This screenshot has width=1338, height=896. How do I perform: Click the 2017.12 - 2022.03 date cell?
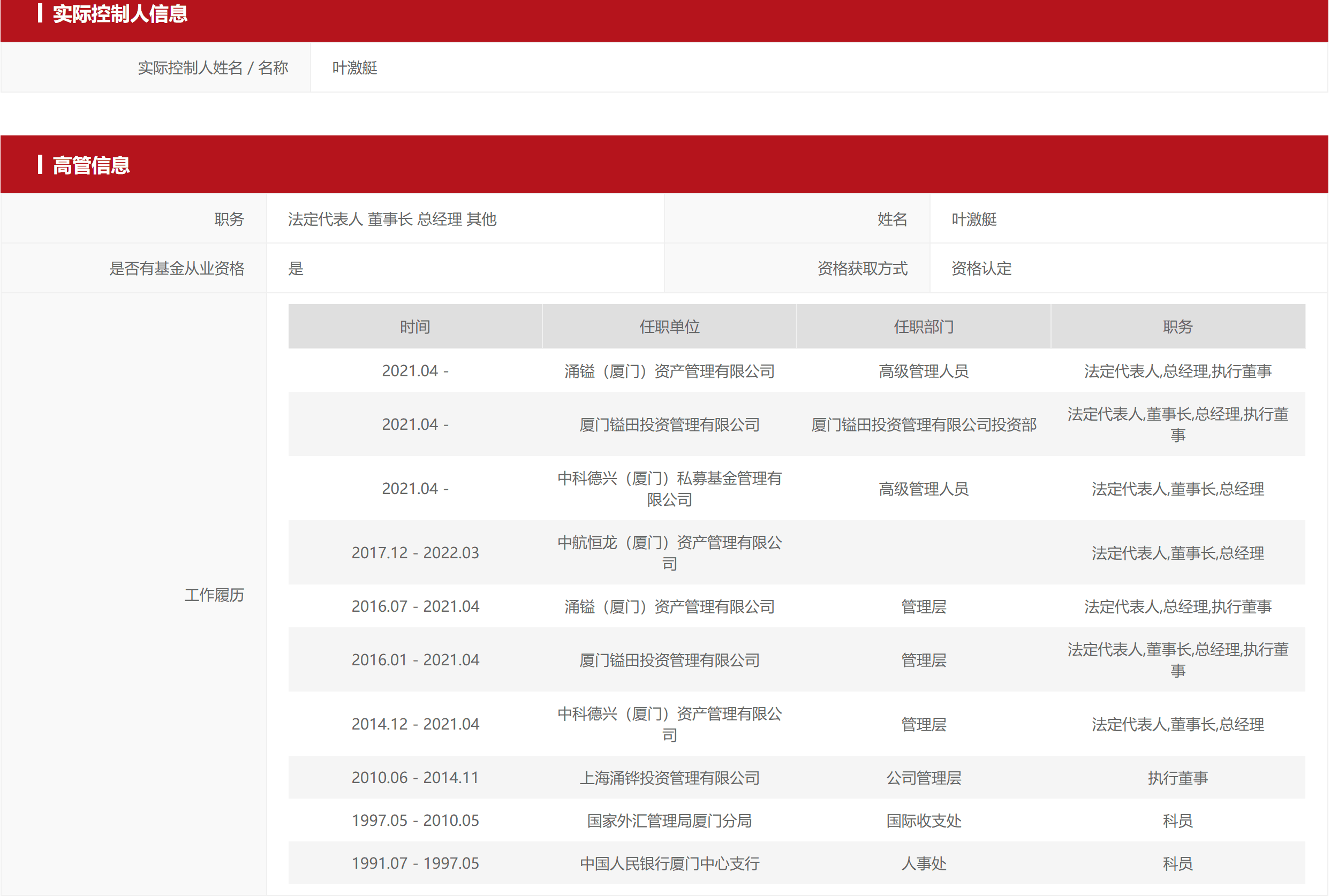[415, 553]
